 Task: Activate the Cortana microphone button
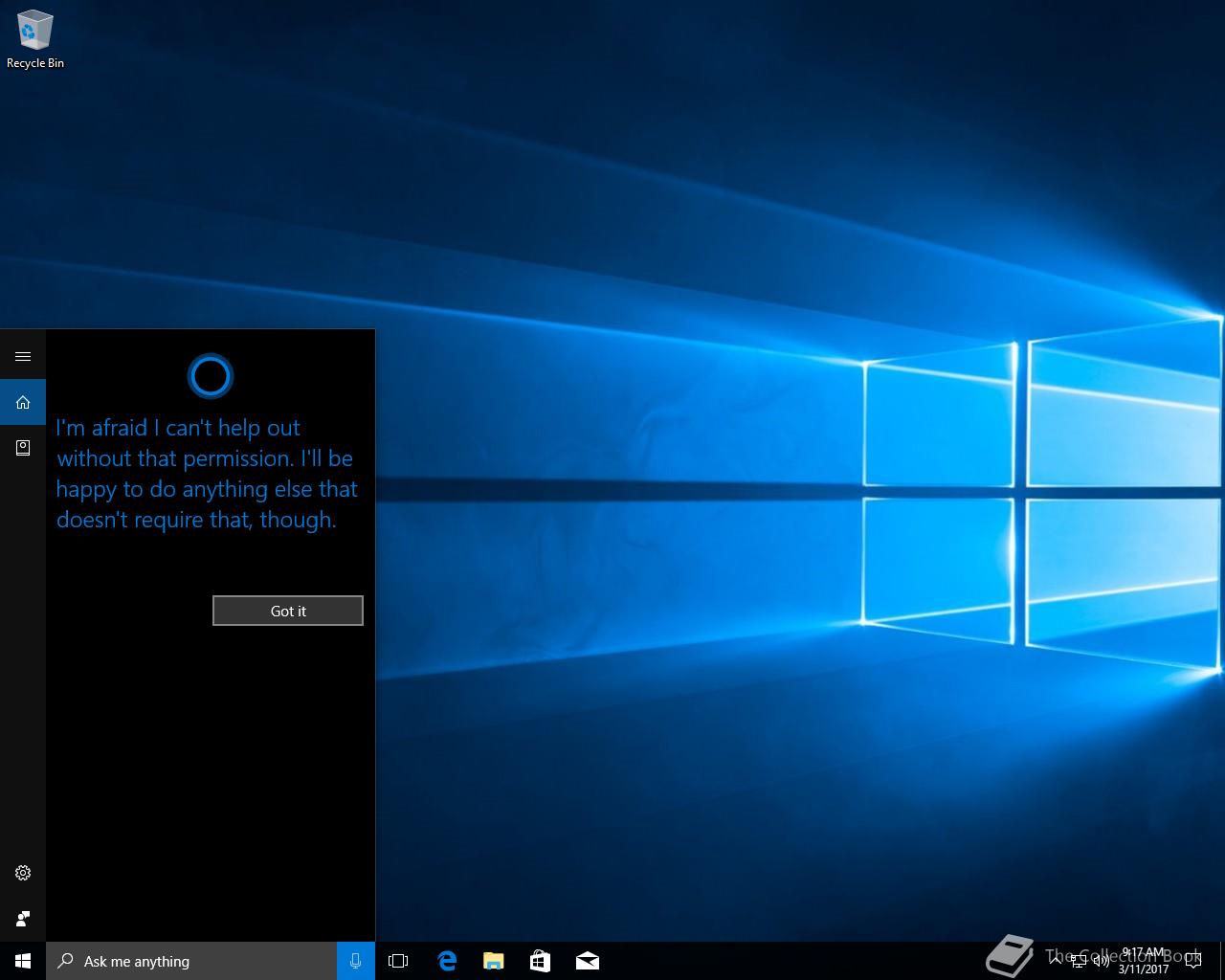point(356,961)
